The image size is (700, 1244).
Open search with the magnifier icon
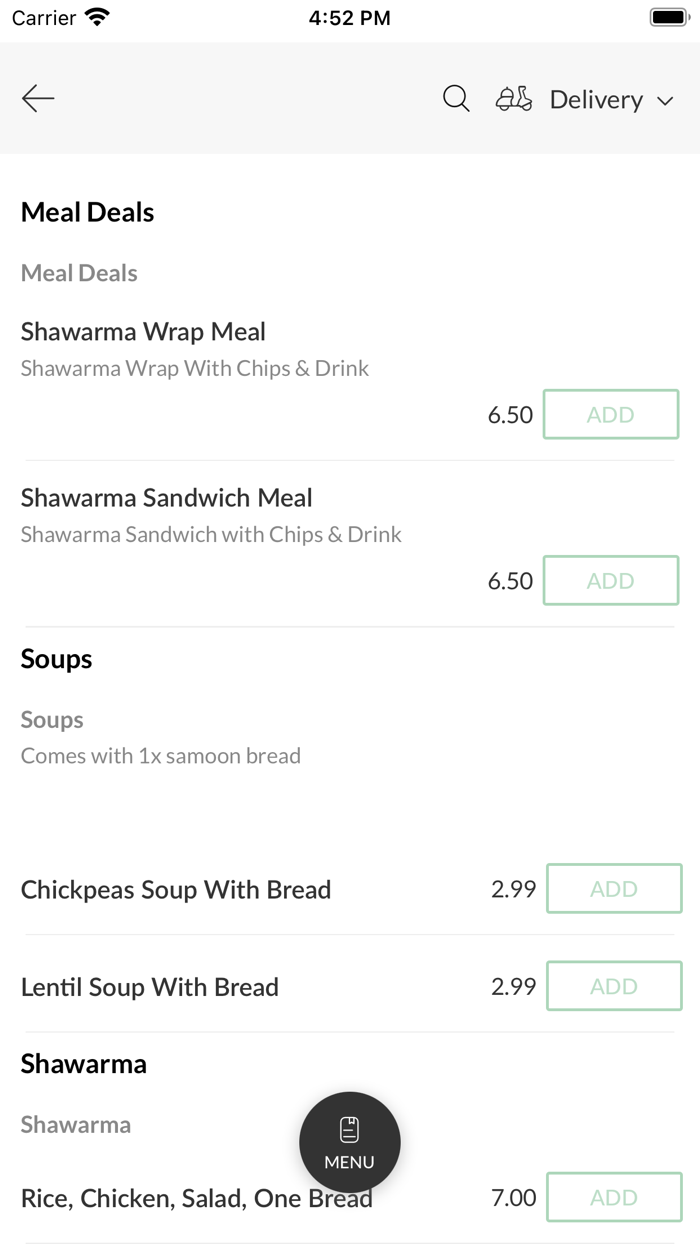456,98
